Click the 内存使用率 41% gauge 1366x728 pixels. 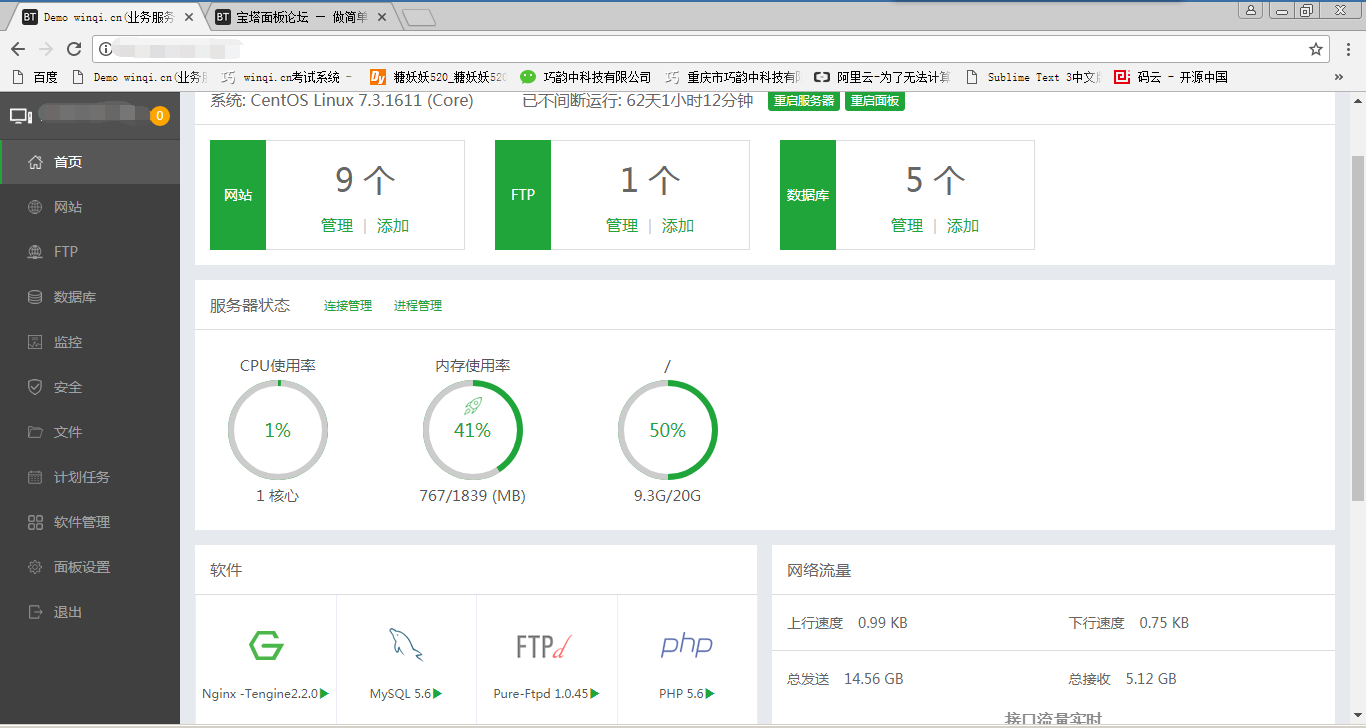point(473,431)
